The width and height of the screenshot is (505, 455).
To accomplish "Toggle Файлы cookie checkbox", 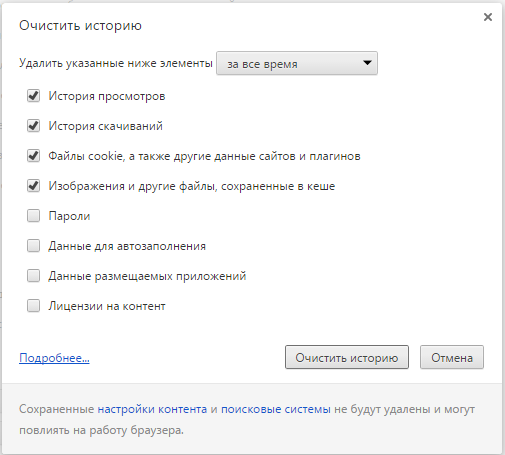I will (33, 156).
